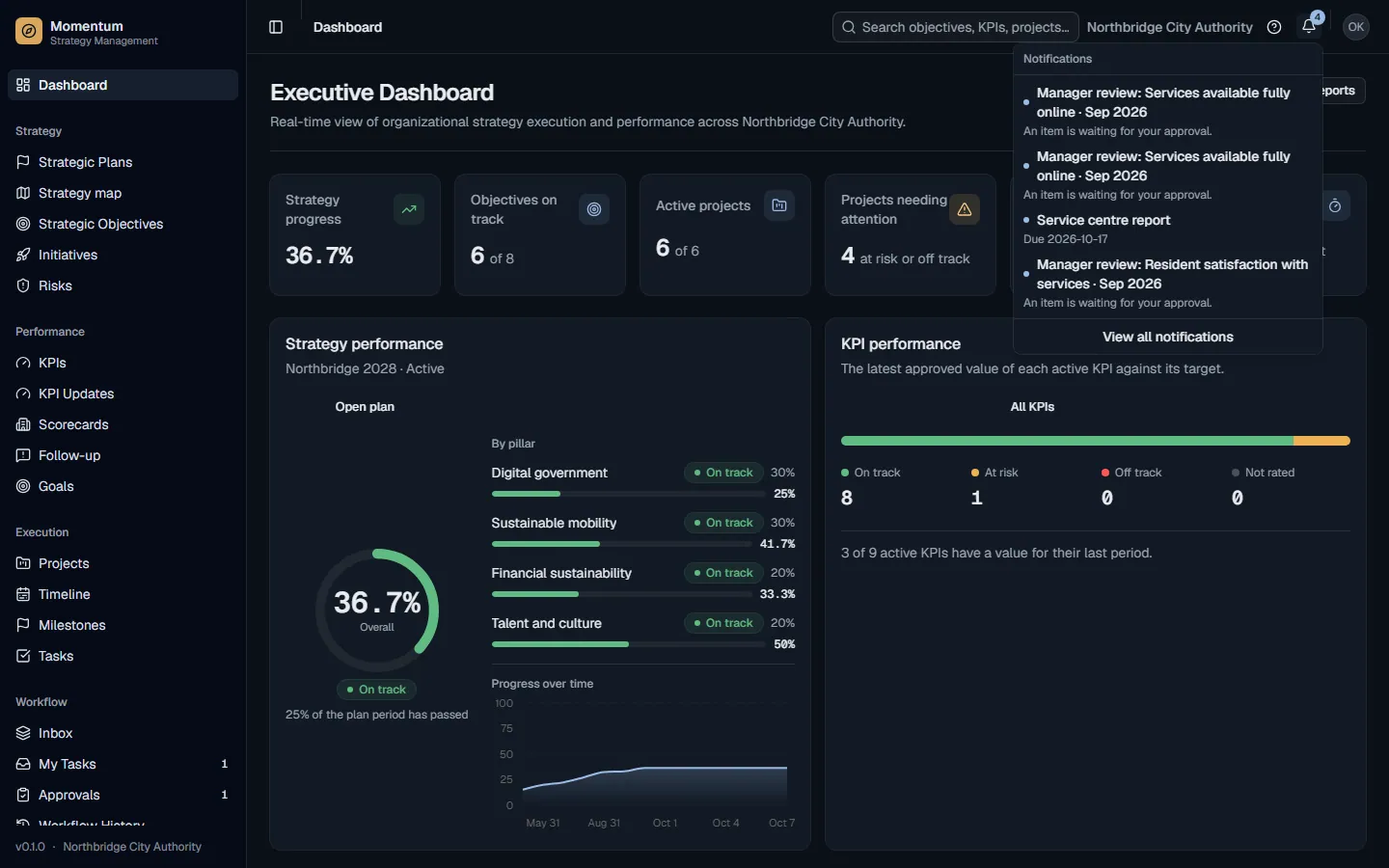
Task: Click the All KPIs button
Action: coord(1032,407)
